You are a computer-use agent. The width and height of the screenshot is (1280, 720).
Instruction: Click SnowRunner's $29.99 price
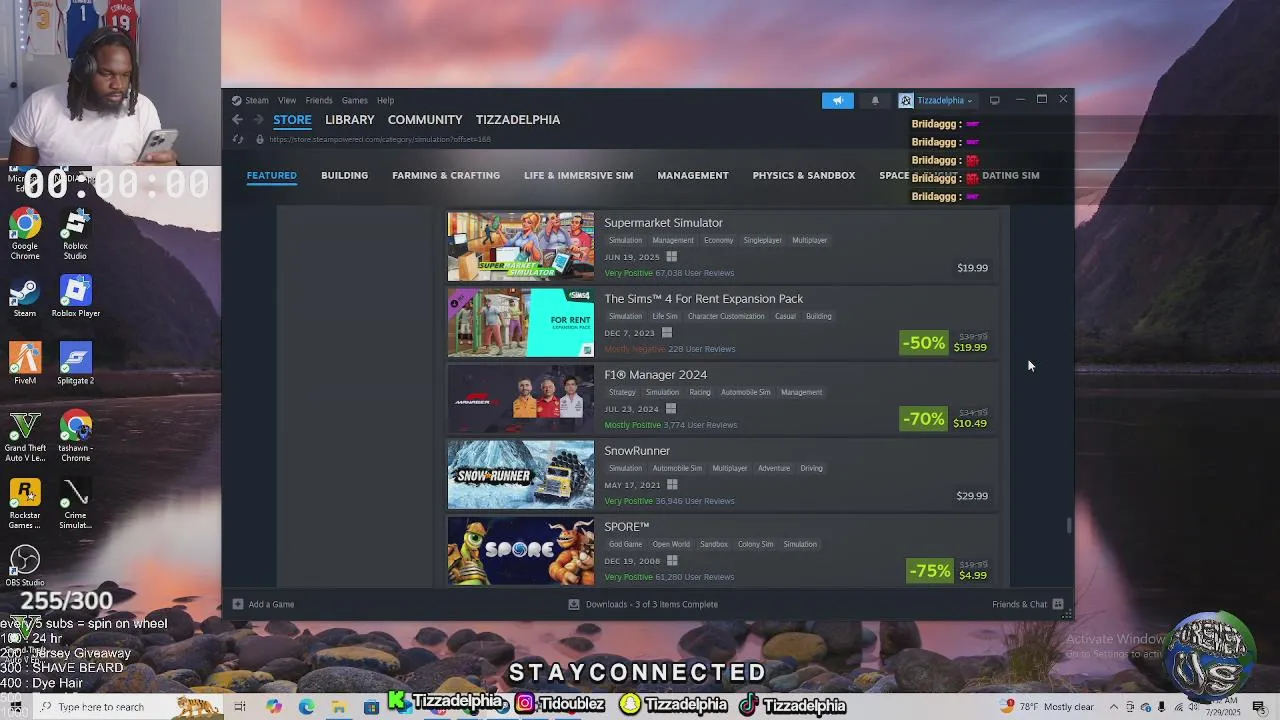pos(972,496)
